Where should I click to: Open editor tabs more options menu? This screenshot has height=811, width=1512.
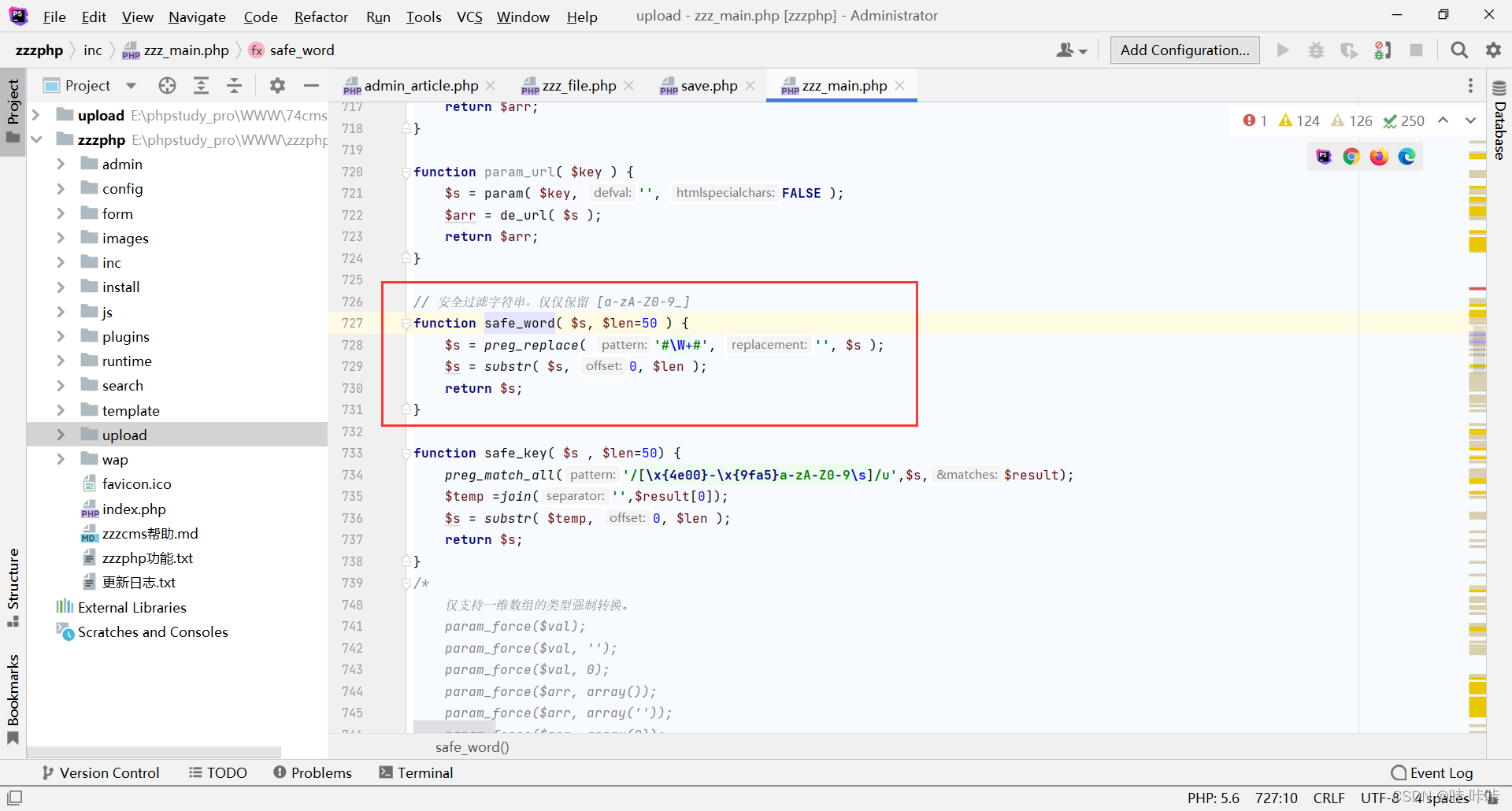[1470, 85]
